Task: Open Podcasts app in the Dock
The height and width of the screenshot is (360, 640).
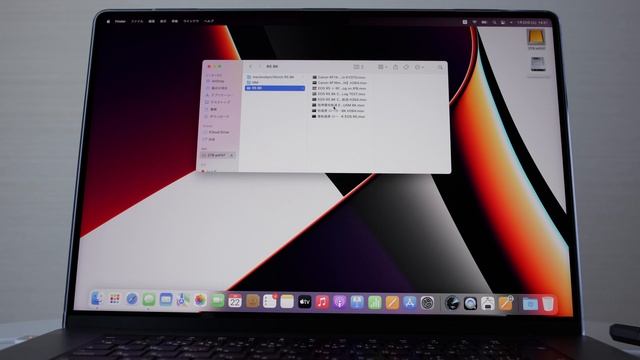Action: coord(340,302)
